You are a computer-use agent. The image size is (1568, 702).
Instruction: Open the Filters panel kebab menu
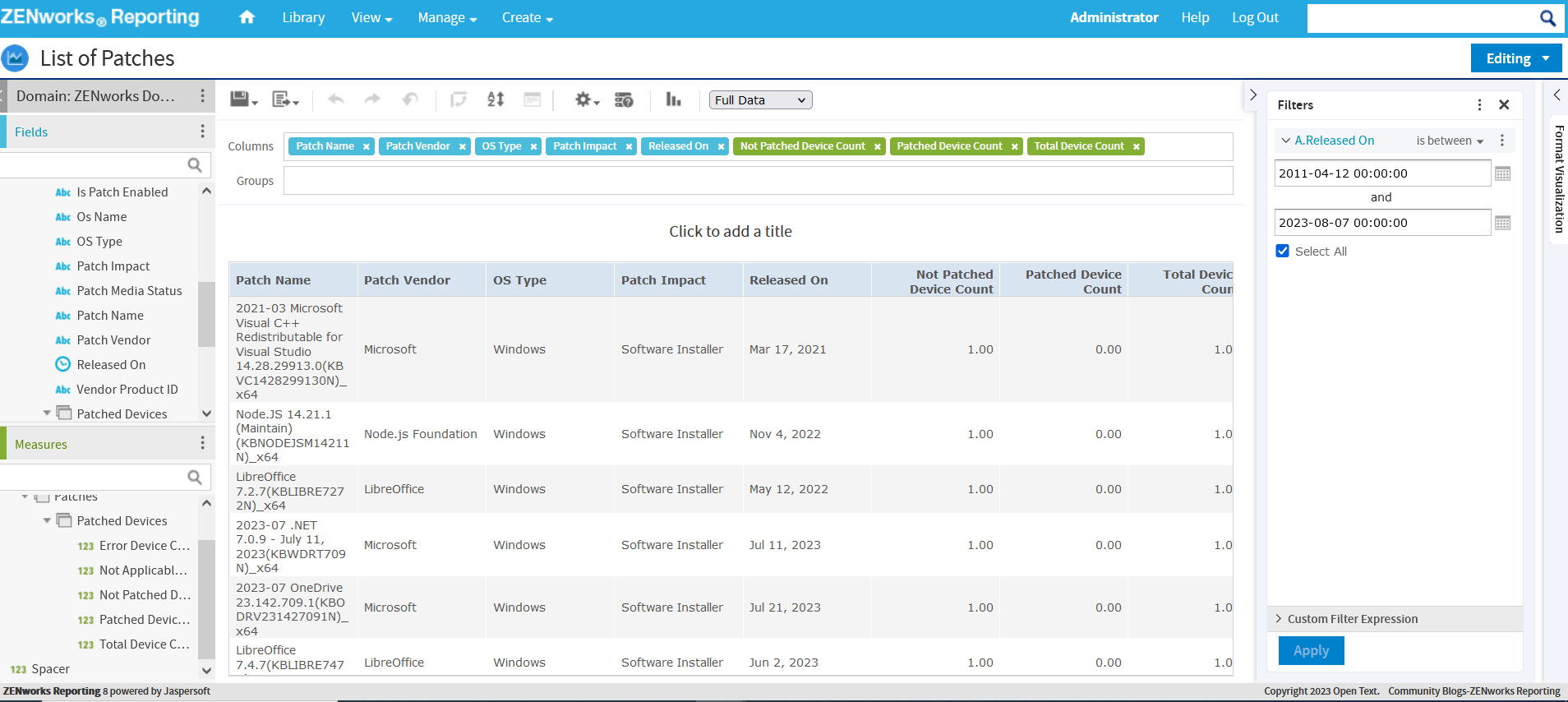[1479, 105]
